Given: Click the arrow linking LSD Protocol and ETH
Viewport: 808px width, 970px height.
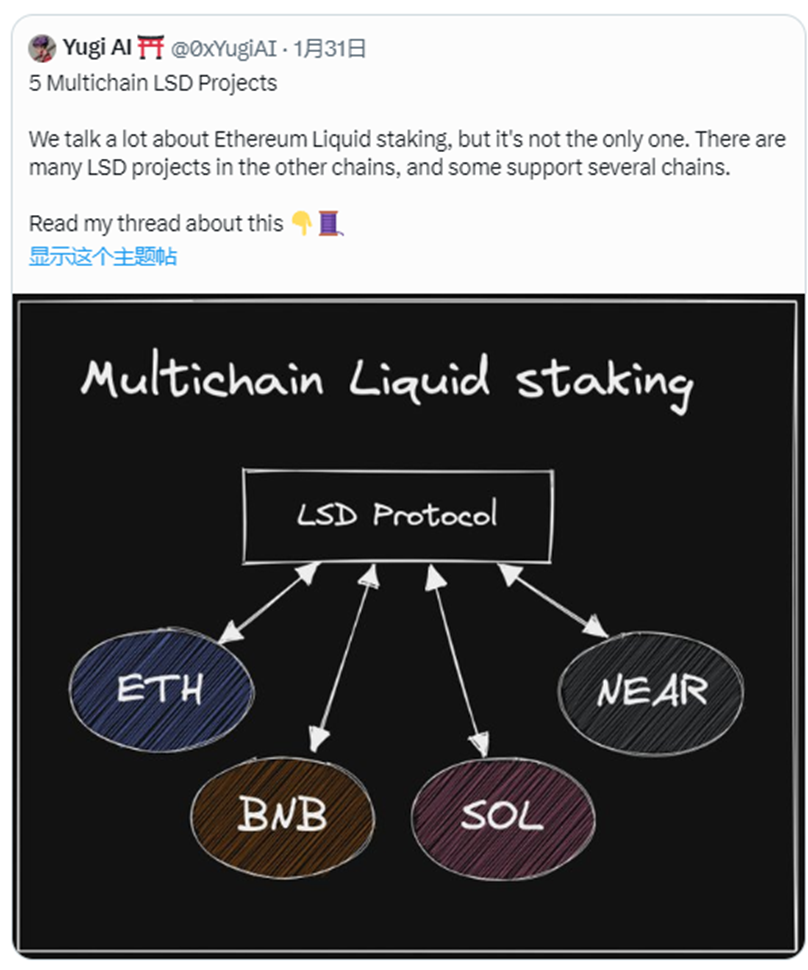Looking at the screenshot, I should (270, 602).
